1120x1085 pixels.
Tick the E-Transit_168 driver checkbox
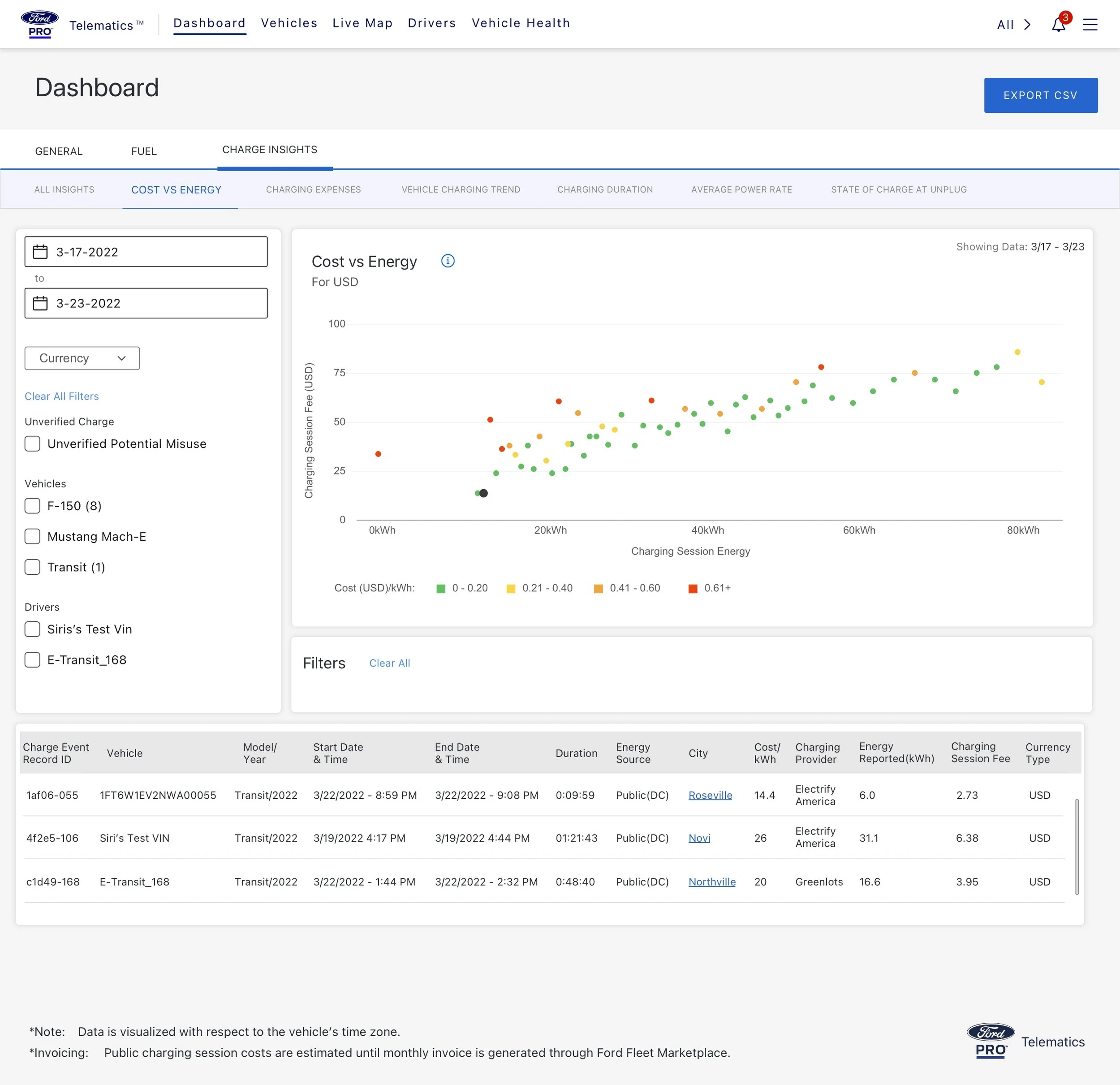(x=33, y=660)
